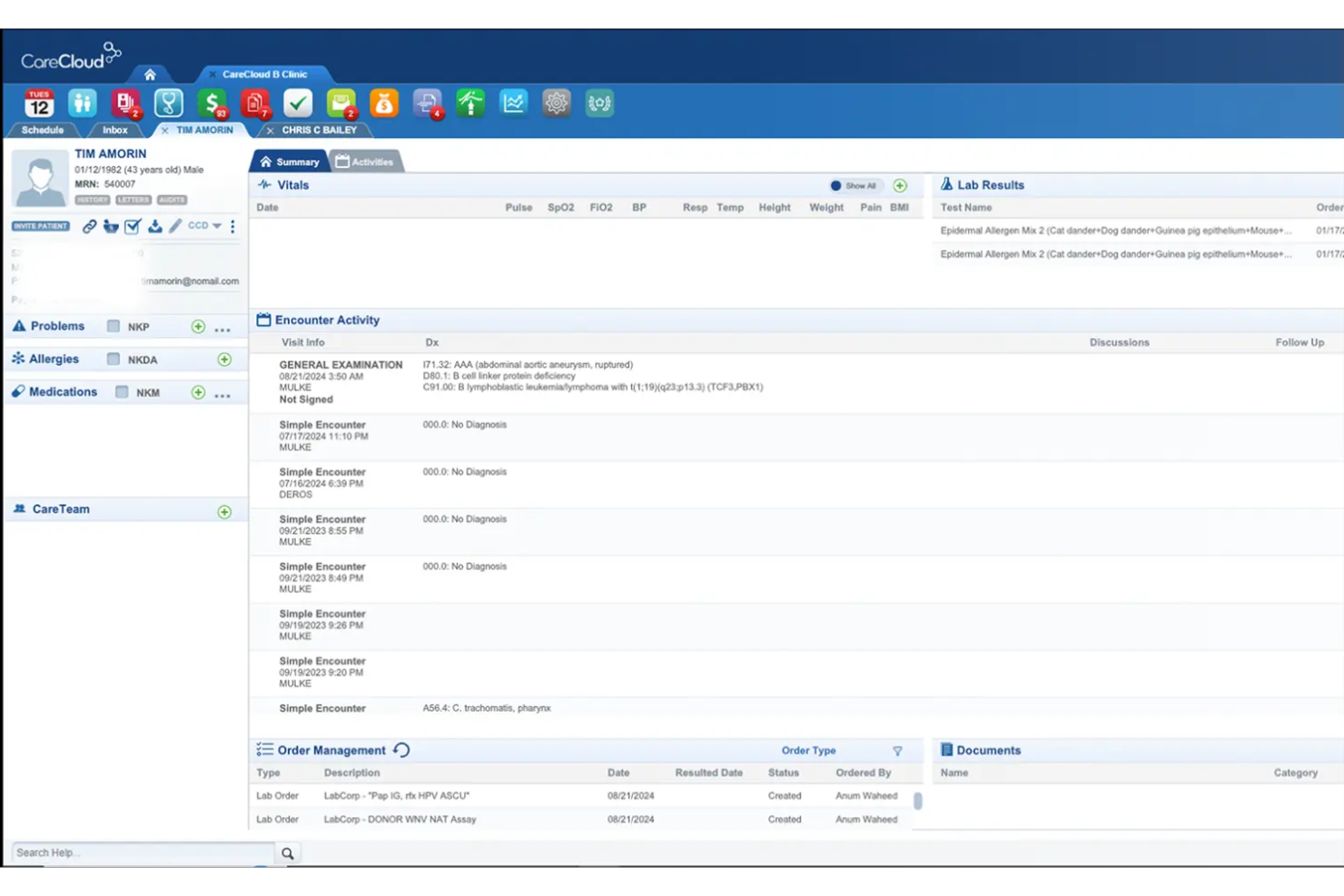Open the blue Analytics chart icon

(514, 103)
